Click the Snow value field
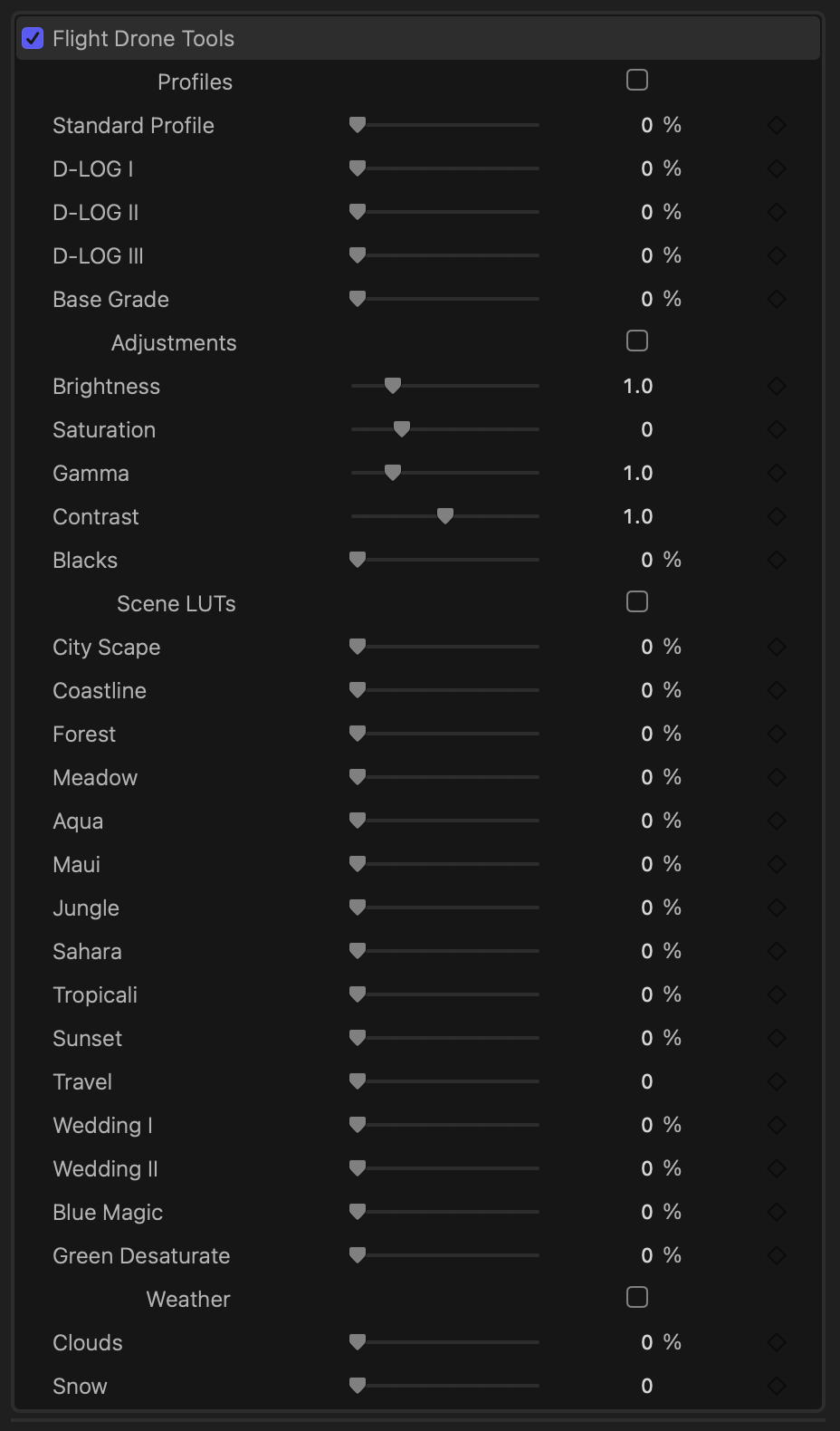The width and height of the screenshot is (840, 1431). point(647,1387)
